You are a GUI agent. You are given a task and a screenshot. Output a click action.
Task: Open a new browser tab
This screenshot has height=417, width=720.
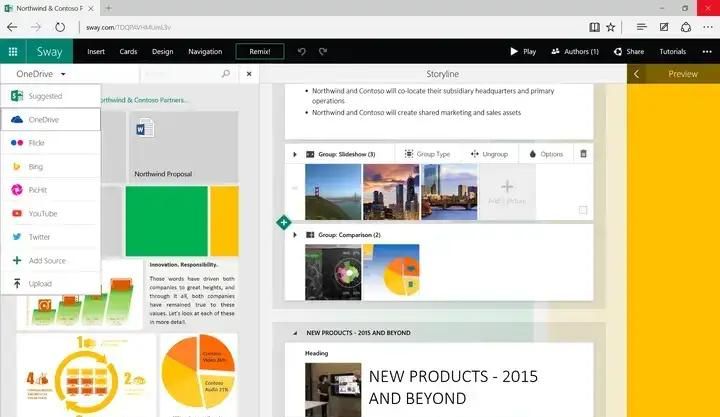coord(108,8)
